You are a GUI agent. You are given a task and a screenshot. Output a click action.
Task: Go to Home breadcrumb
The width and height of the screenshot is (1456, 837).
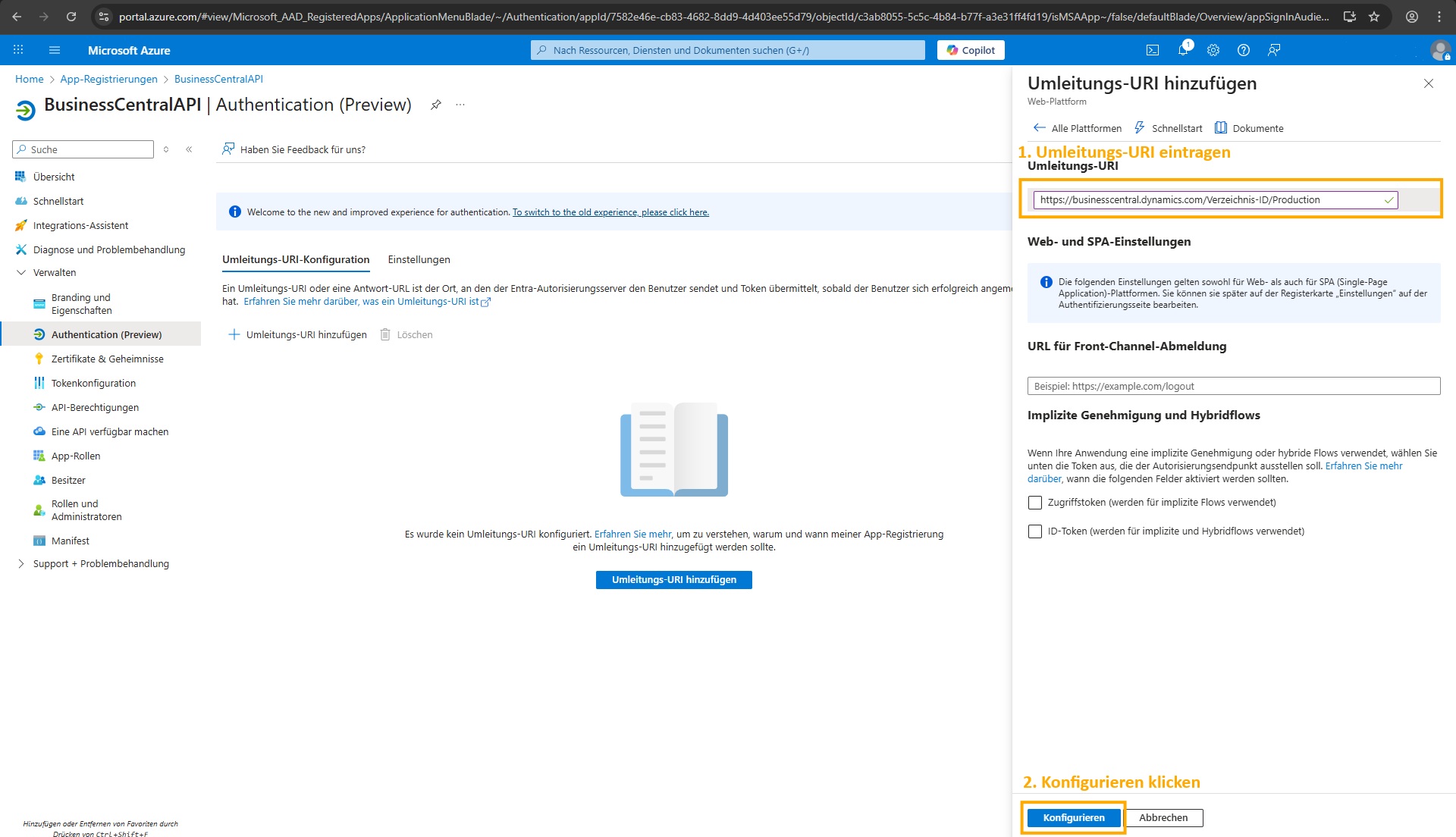coord(29,79)
